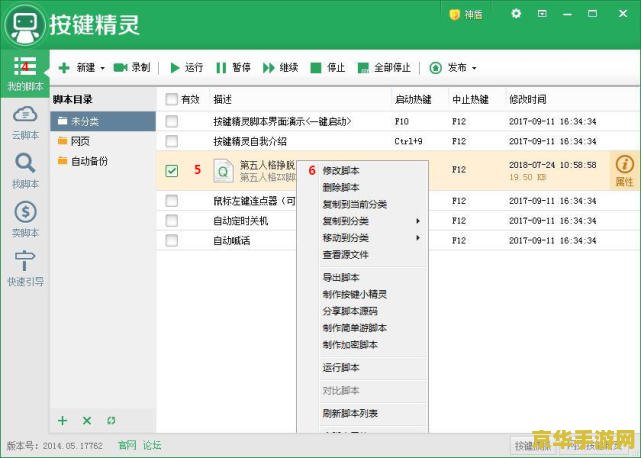Click the F10 start hotkey cell
The image size is (641, 458).
[401, 121]
